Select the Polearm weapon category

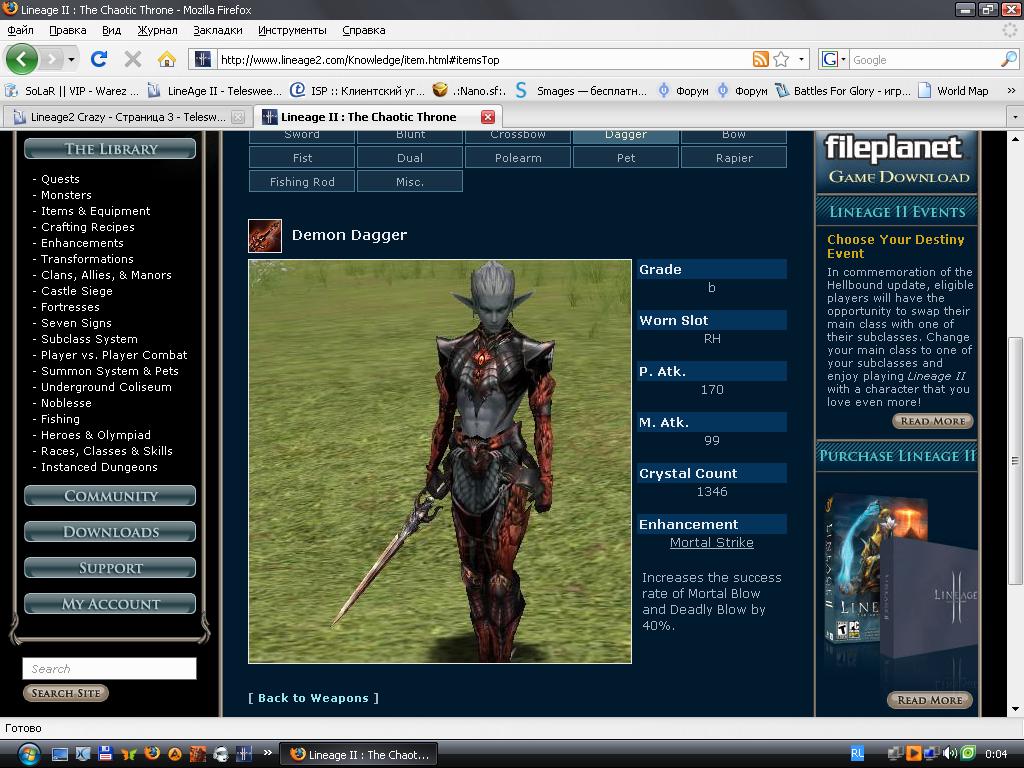tap(518, 158)
